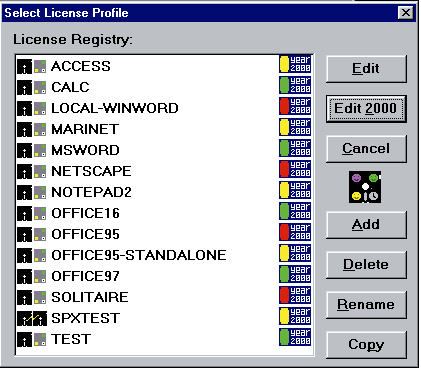421x369 pixels.
Task: Select the SPXTEST profile name
Action: tap(85, 318)
